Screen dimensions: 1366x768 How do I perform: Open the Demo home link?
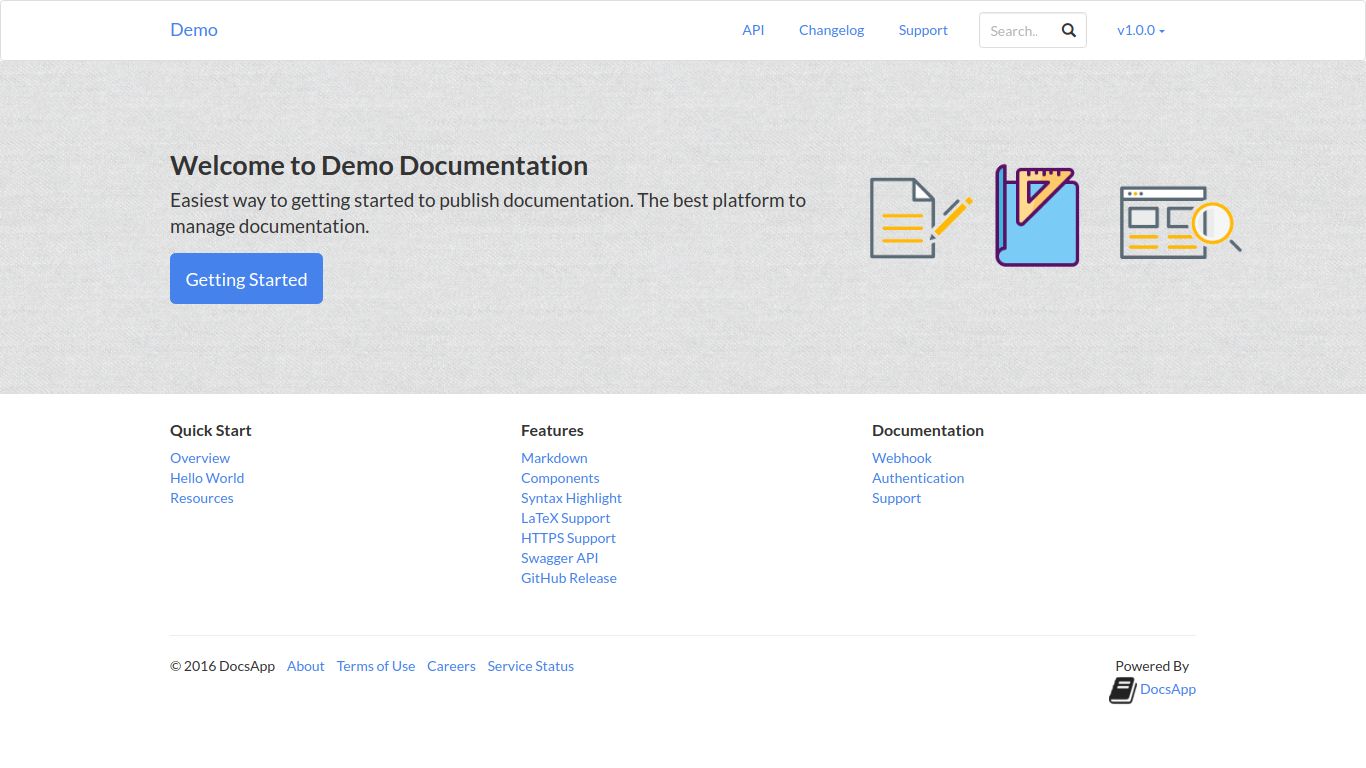pos(193,30)
